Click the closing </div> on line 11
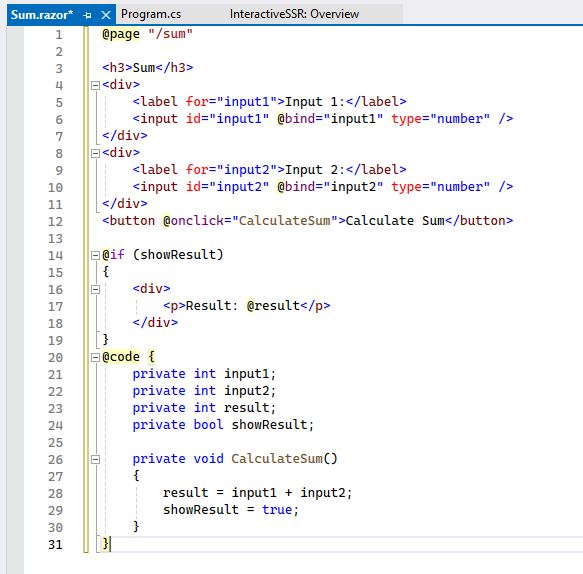The image size is (583, 574). tap(125, 204)
